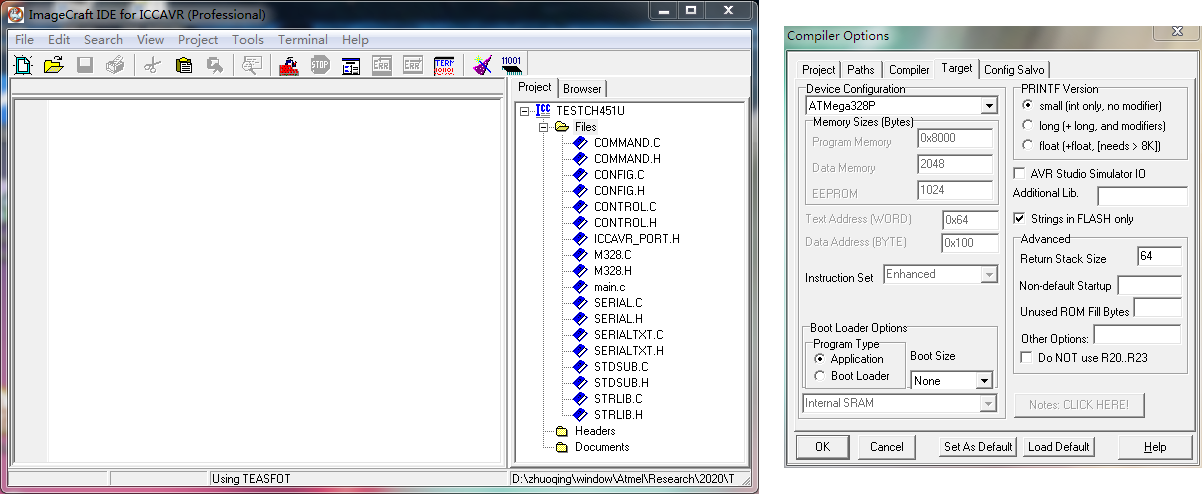Create a new file using the toolbar icon

[x=23, y=66]
